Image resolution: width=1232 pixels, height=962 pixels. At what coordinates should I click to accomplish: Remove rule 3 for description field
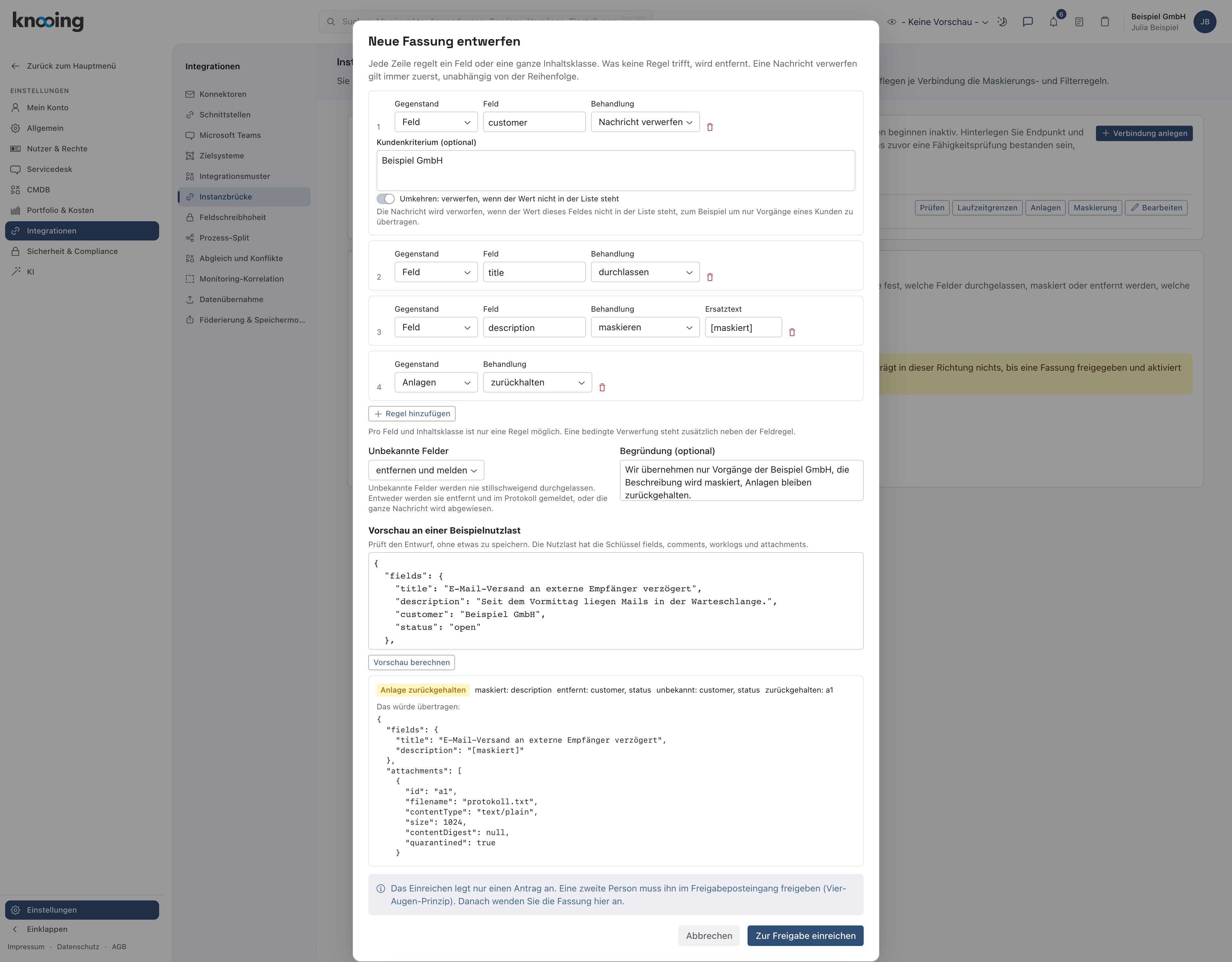coord(791,332)
